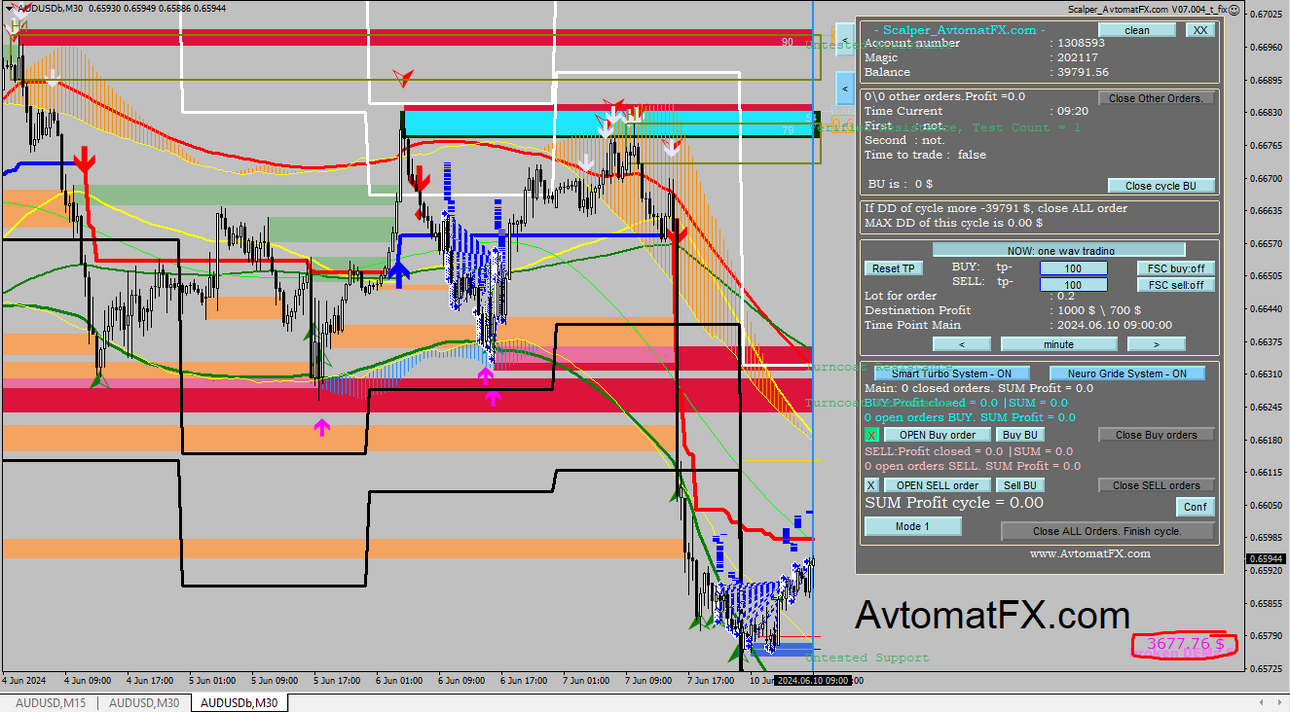1290x712 pixels.
Task: Click the 0.67025 price scale label
Action: (x=1266, y=14)
